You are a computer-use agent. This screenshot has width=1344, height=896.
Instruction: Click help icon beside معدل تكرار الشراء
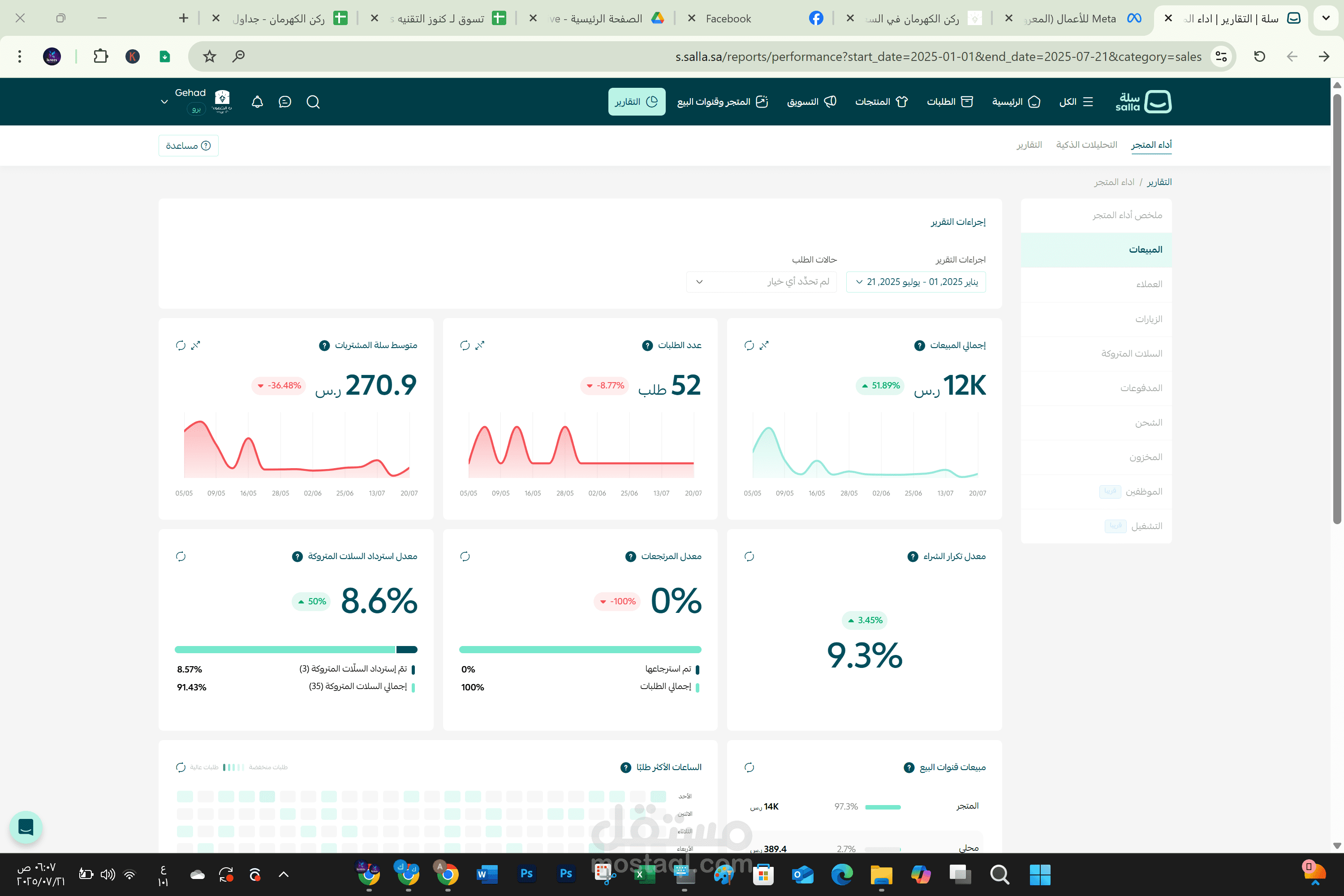(x=913, y=556)
